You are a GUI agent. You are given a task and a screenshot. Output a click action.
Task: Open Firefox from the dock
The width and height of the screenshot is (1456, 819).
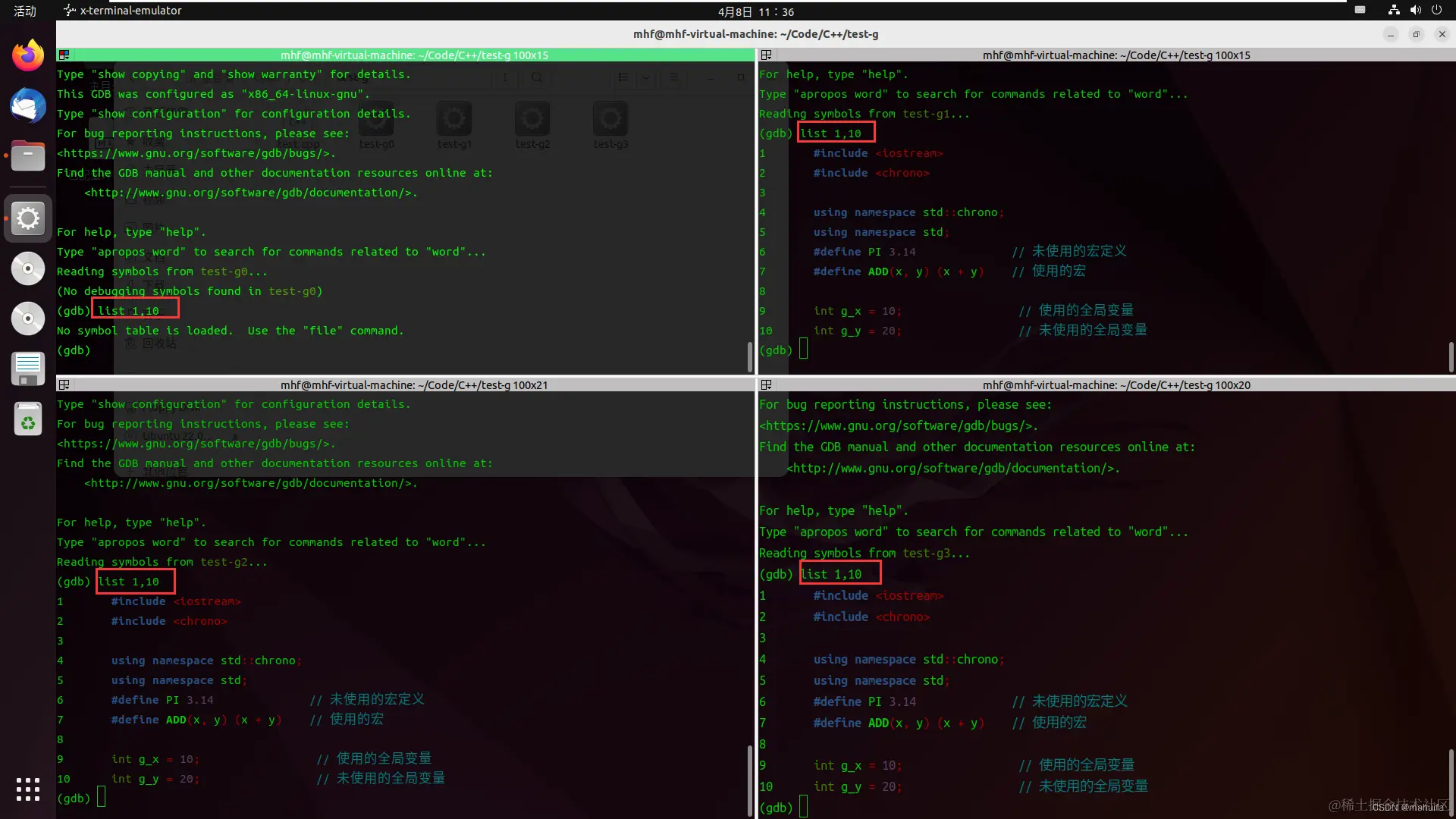28,55
